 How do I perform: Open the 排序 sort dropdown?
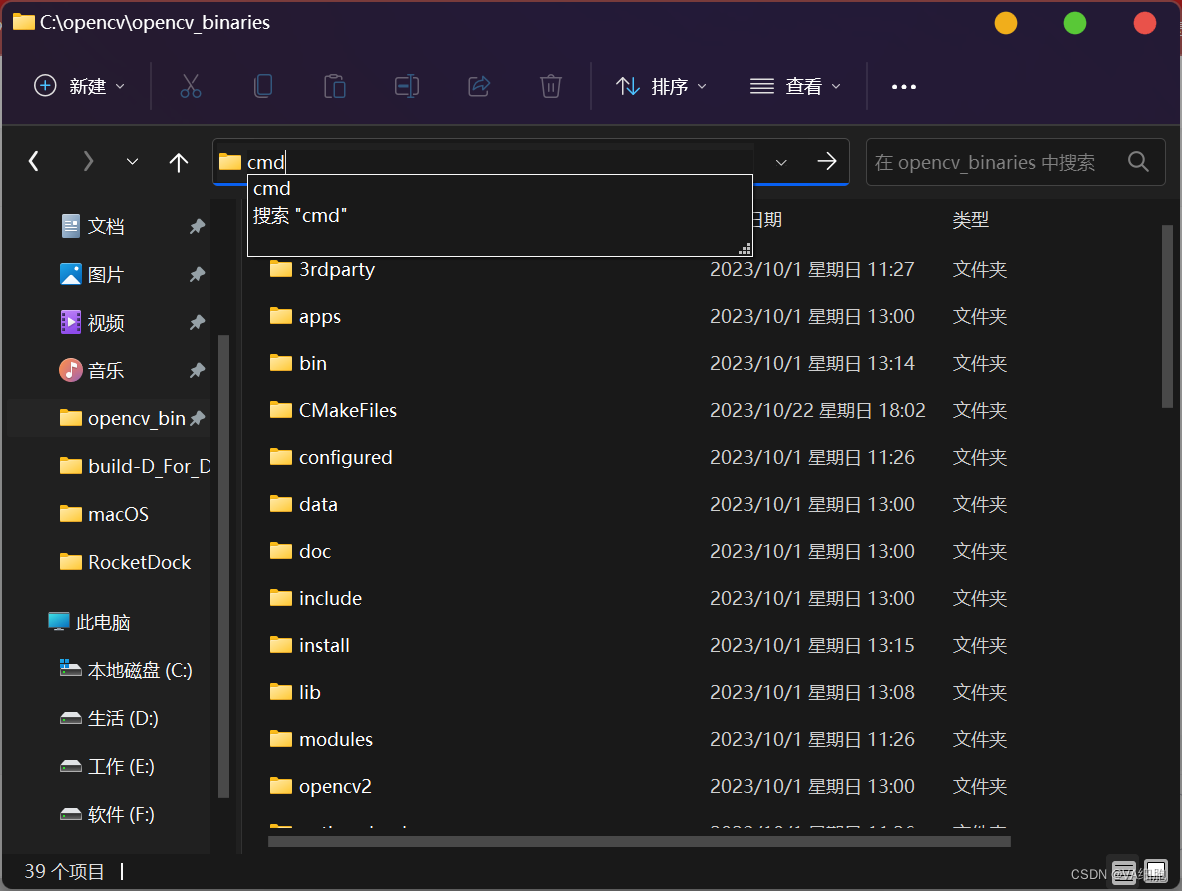point(662,86)
